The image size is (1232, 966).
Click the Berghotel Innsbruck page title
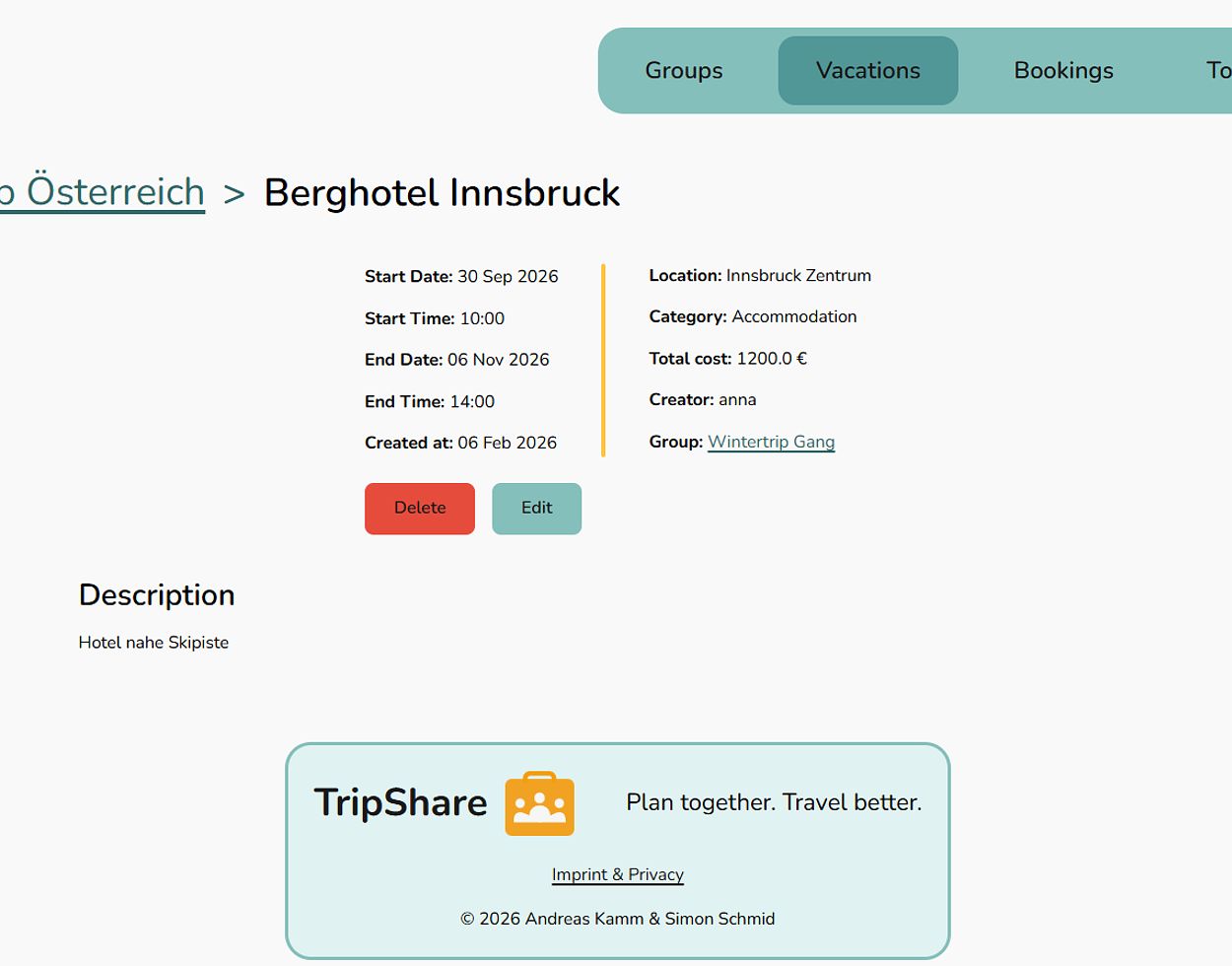pos(442,193)
